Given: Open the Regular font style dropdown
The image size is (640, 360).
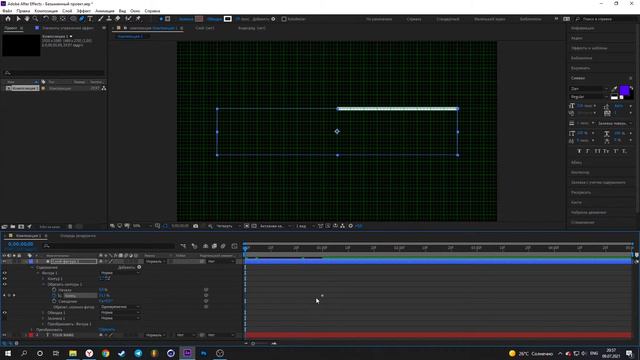Looking at the screenshot, I should pyautogui.click(x=588, y=97).
